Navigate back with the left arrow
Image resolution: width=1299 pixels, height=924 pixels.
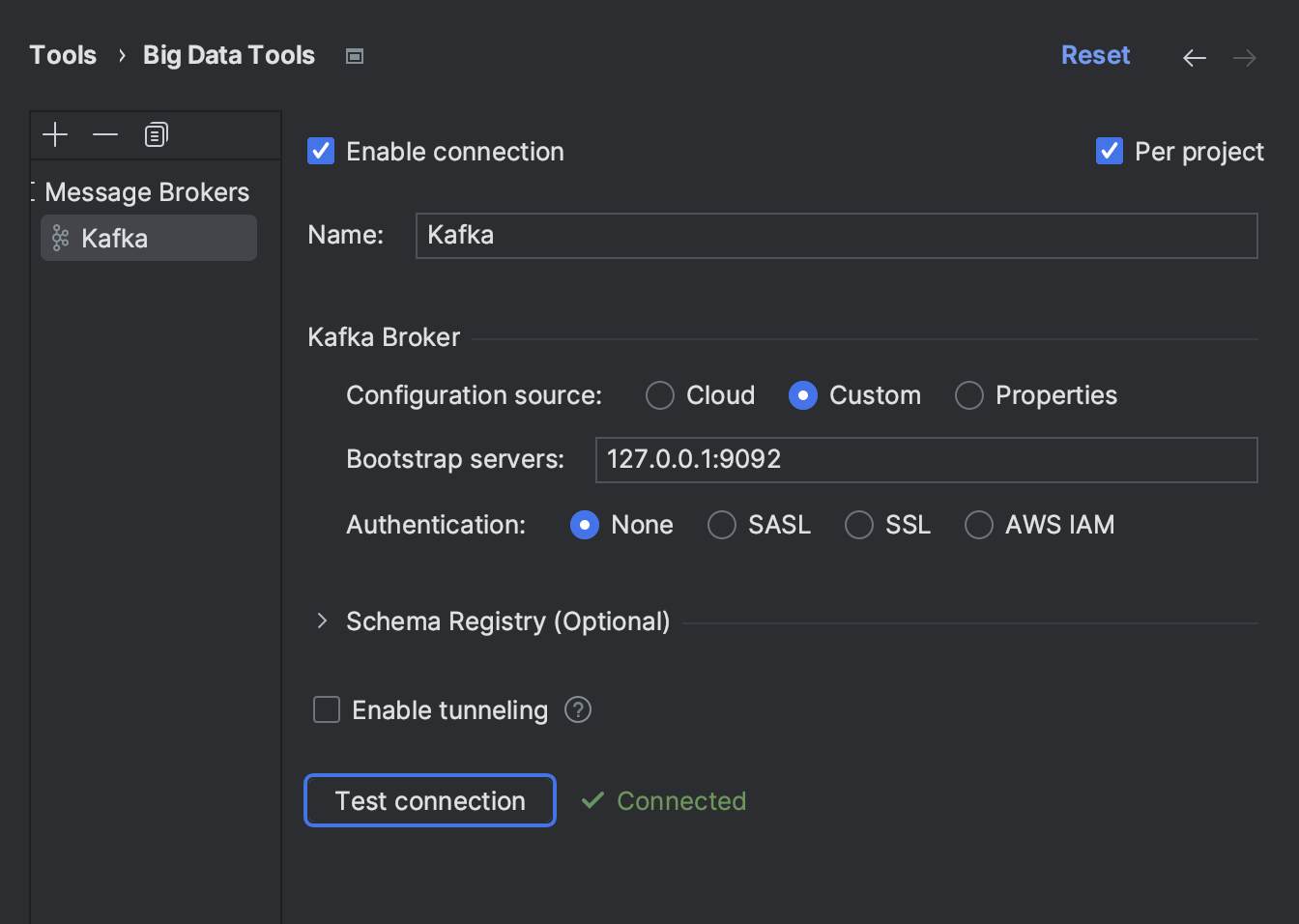(1195, 58)
